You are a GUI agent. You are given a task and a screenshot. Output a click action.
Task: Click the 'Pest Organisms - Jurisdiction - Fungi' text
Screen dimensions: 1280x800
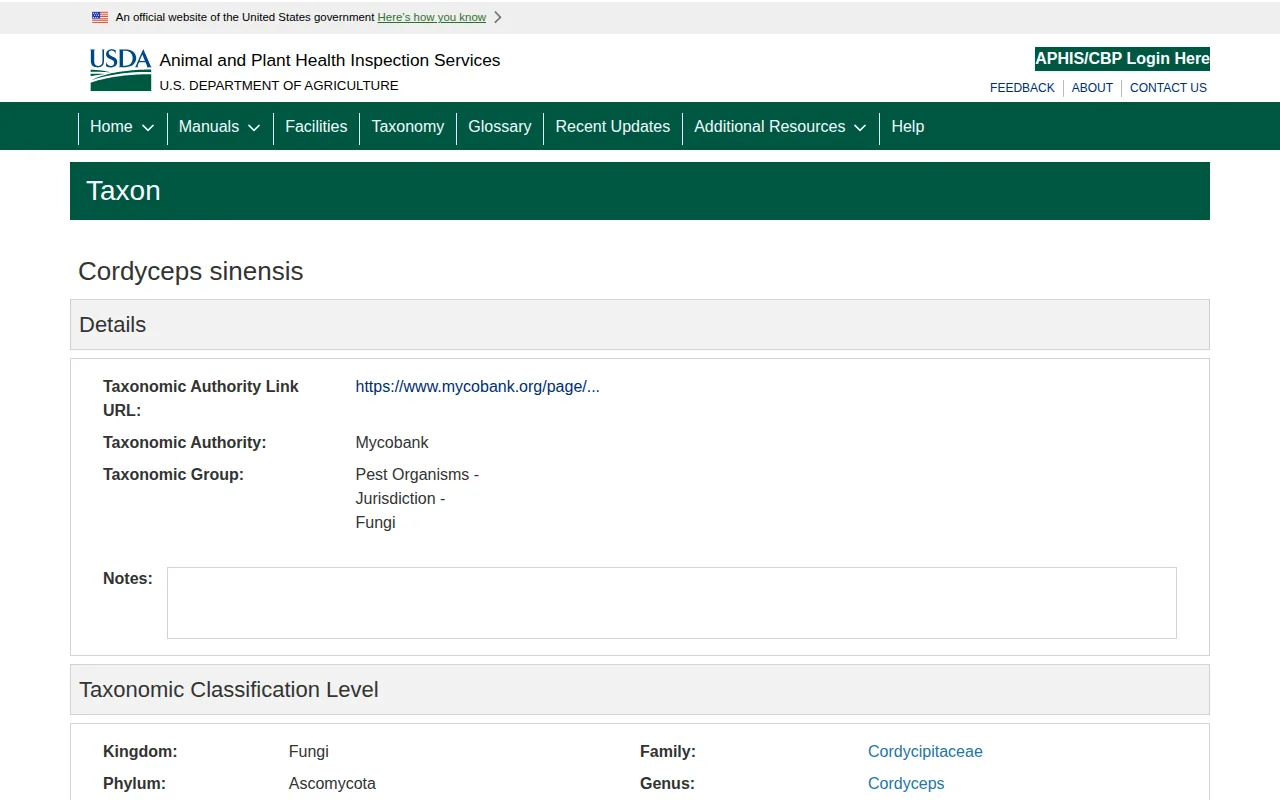coord(417,499)
